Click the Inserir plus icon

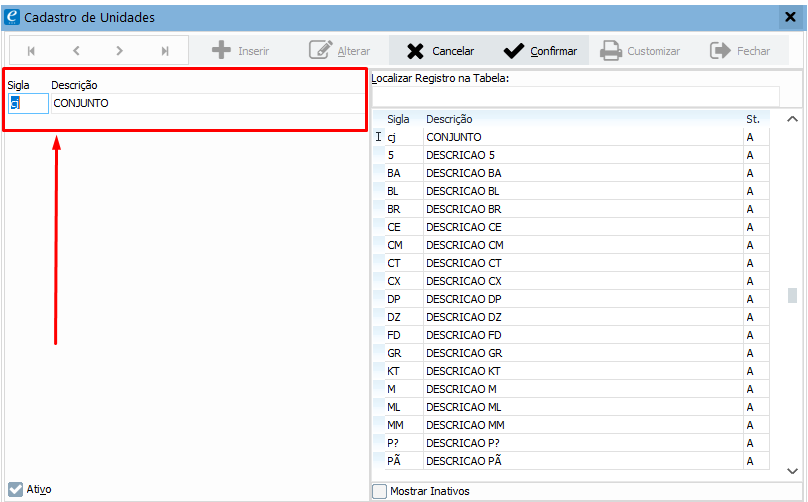[222, 51]
